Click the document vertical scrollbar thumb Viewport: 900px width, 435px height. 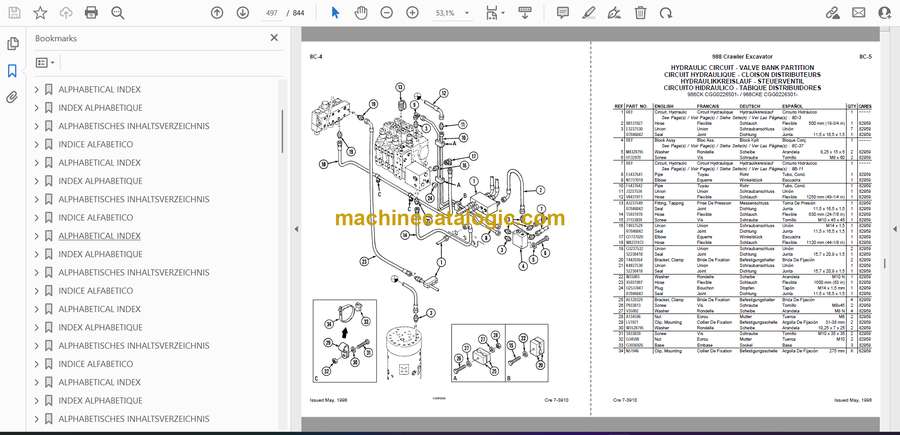pos(886,263)
